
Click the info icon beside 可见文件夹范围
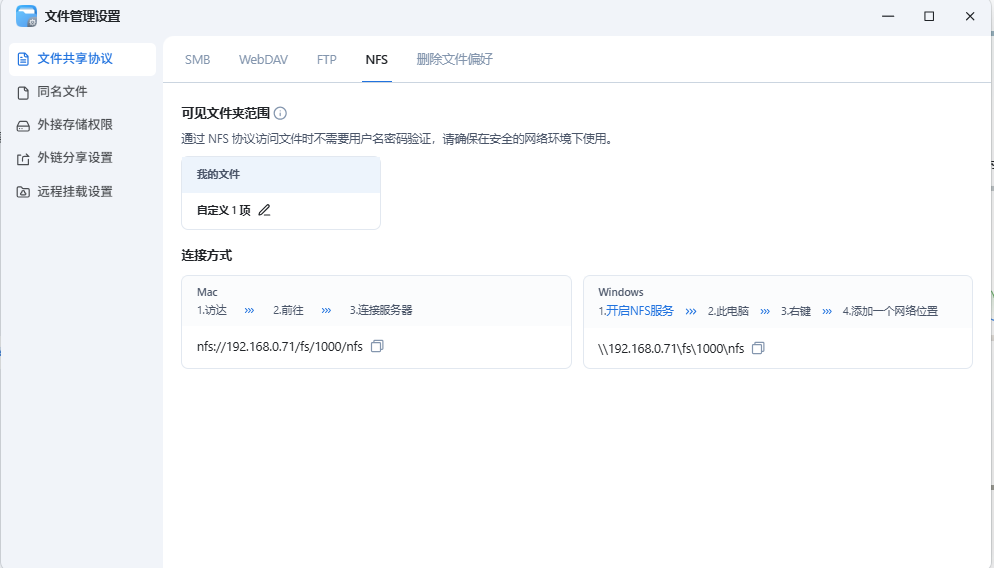pos(280,113)
